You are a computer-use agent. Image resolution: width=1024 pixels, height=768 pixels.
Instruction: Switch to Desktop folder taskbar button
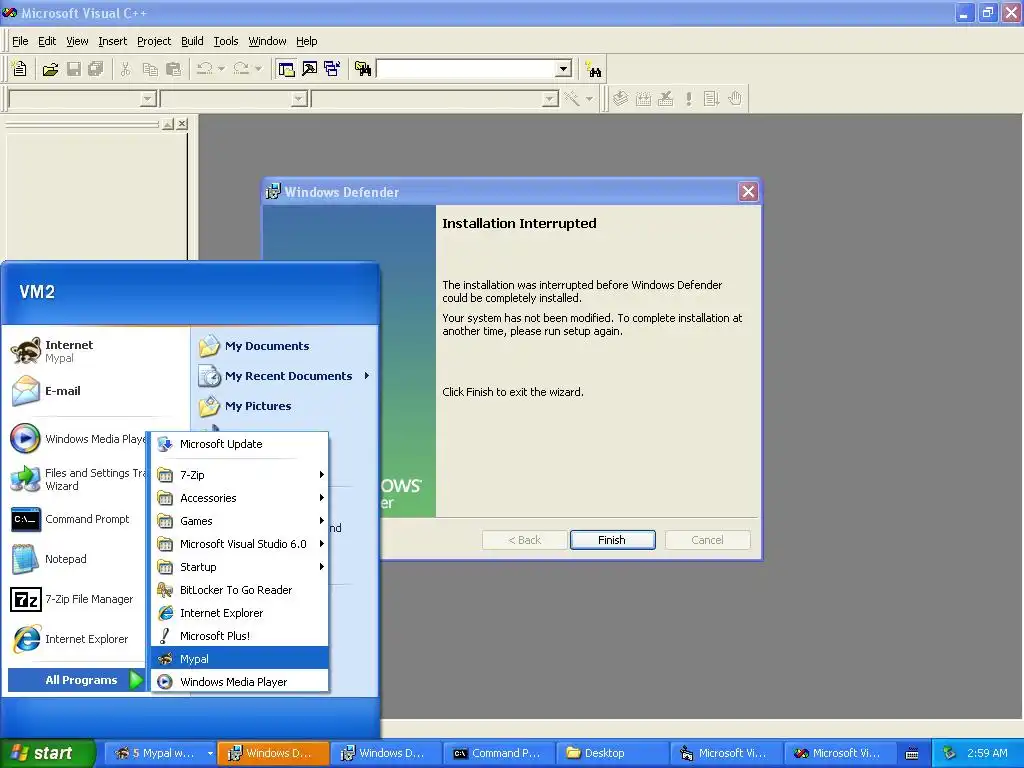tap(612, 753)
